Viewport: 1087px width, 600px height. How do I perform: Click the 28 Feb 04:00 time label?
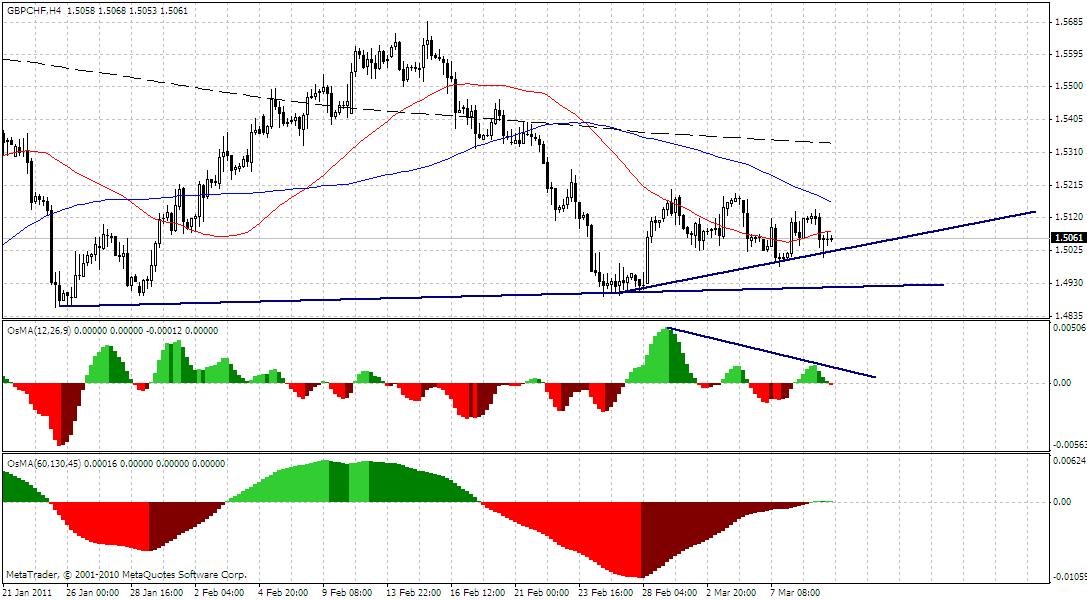(x=670, y=593)
